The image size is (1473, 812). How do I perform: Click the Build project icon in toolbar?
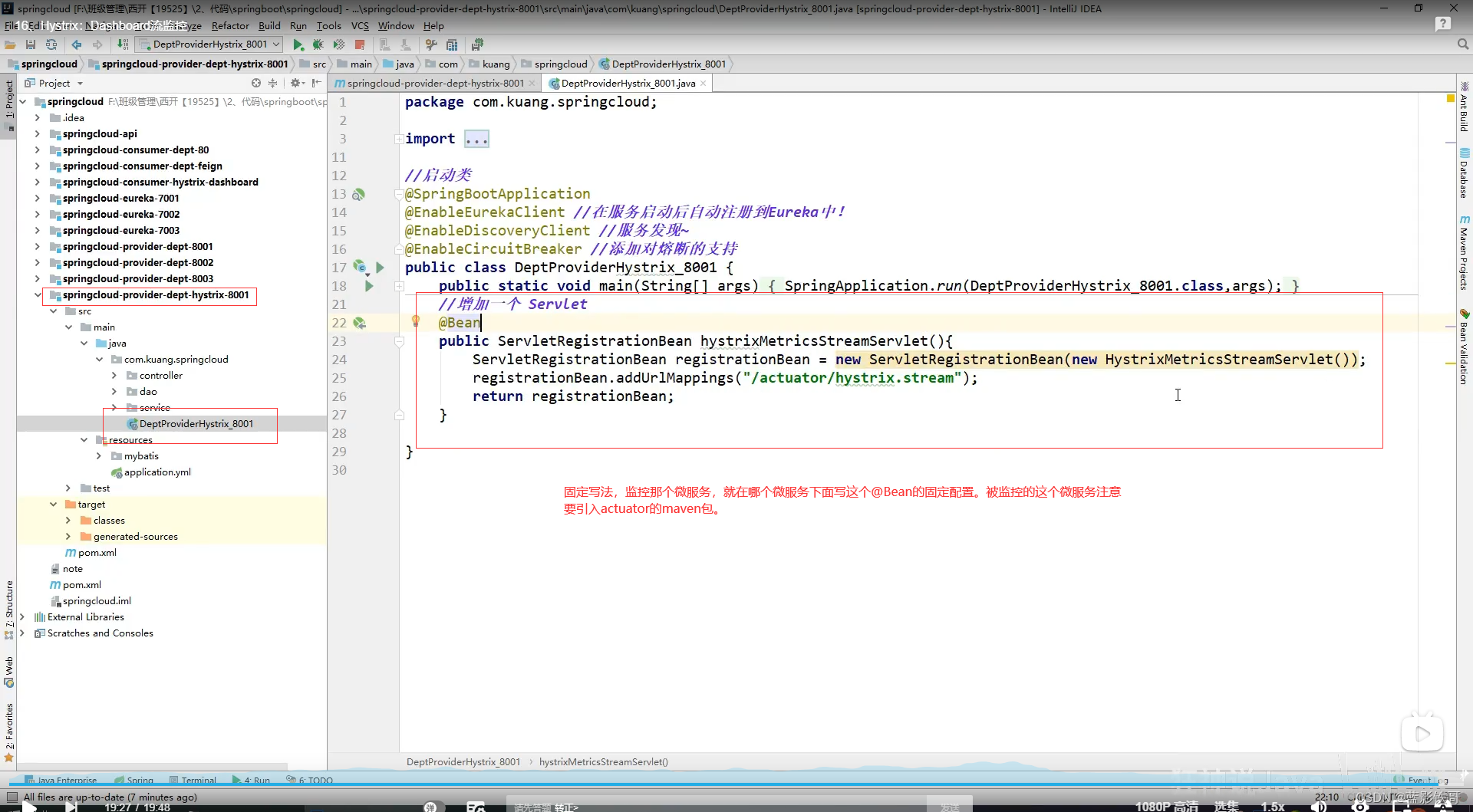(x=123, y=44)
